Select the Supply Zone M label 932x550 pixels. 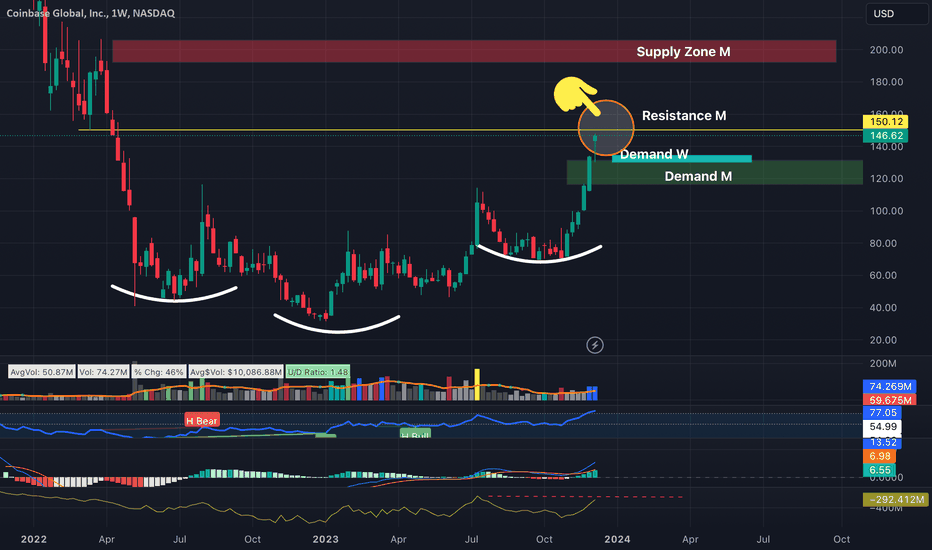click(x=683, y=52)
